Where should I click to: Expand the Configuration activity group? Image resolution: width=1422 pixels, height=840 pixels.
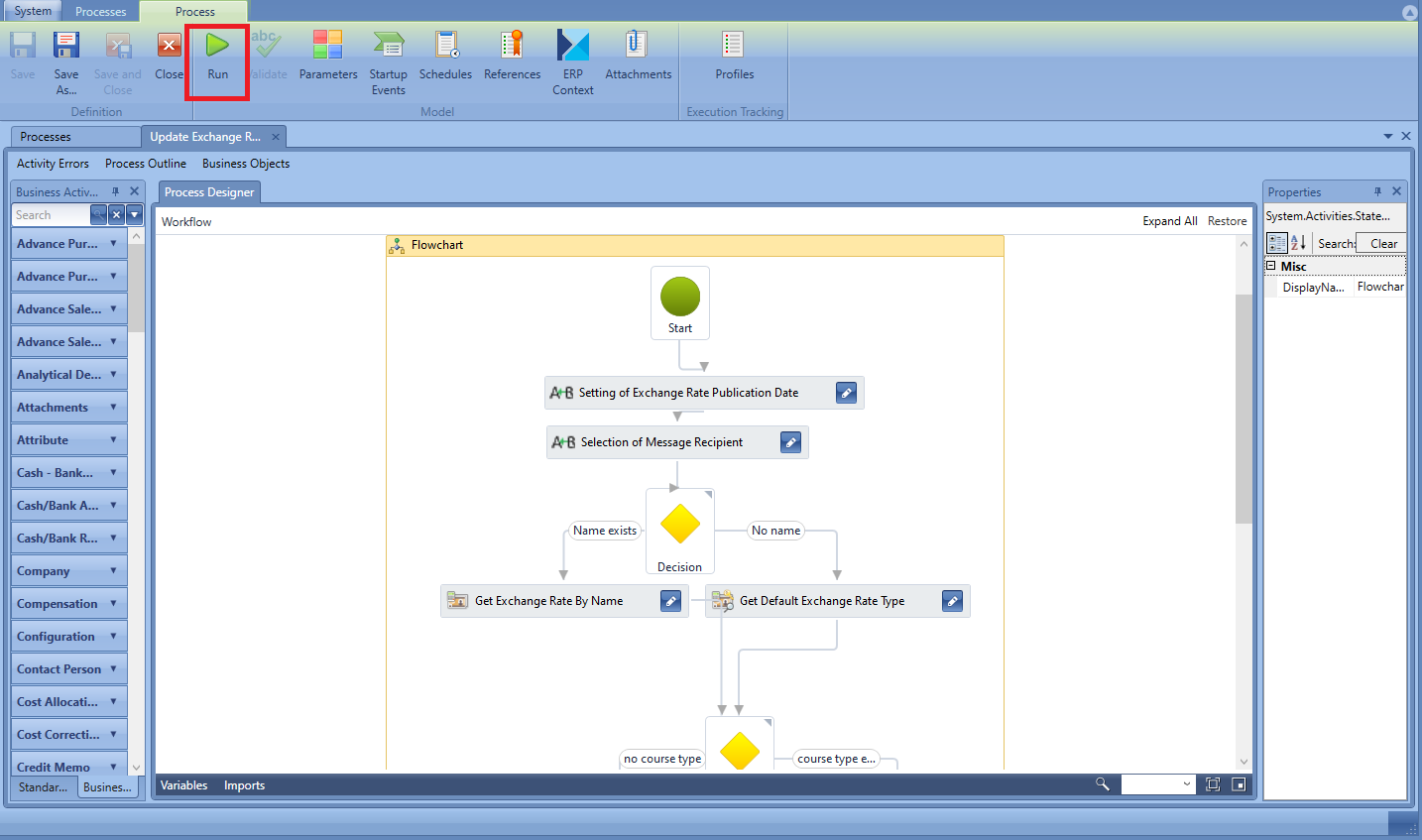pos(113,636)
